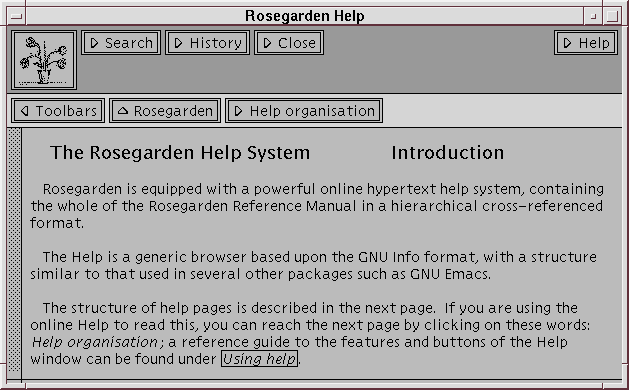Go forward to Help organisation page
Image resolution: width=629 pixels, height=390 pixels.
pos(304,111)
